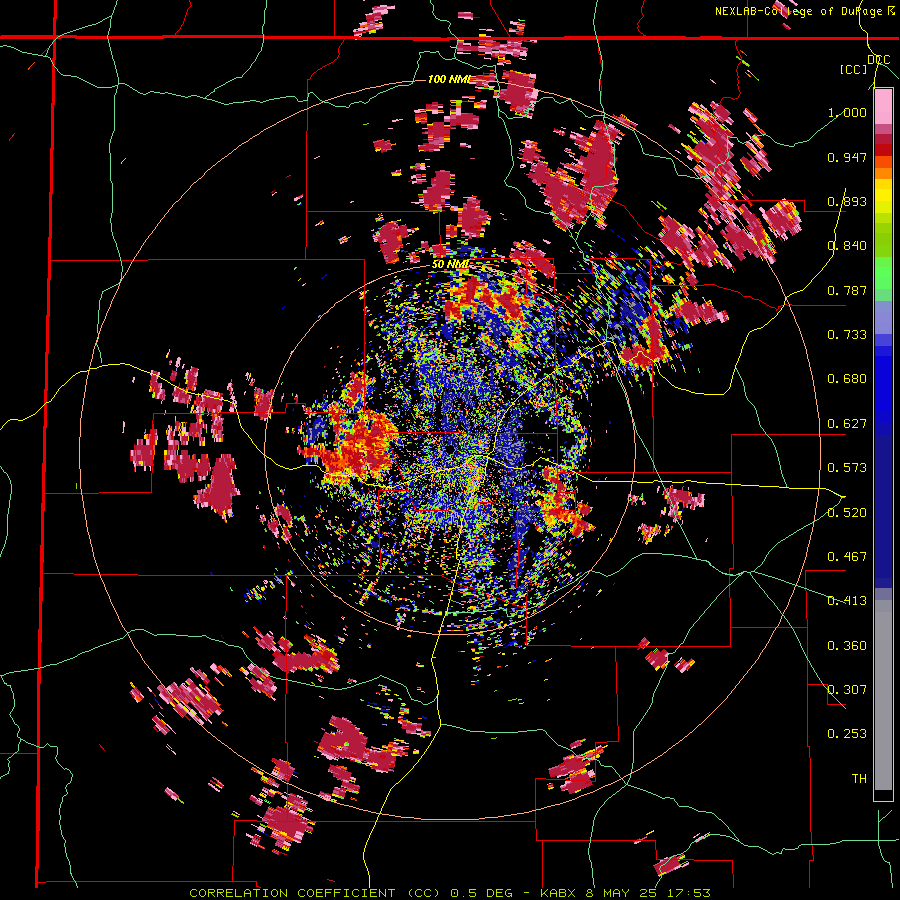Select the 0.840 legend value
900x900 pixels.
pos(847,246)
